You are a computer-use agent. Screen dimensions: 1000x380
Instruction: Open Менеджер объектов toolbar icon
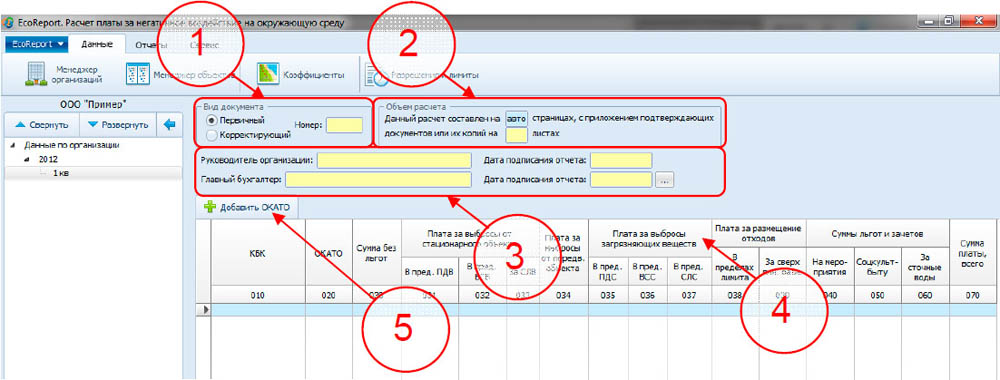click(x=138, y=74)
